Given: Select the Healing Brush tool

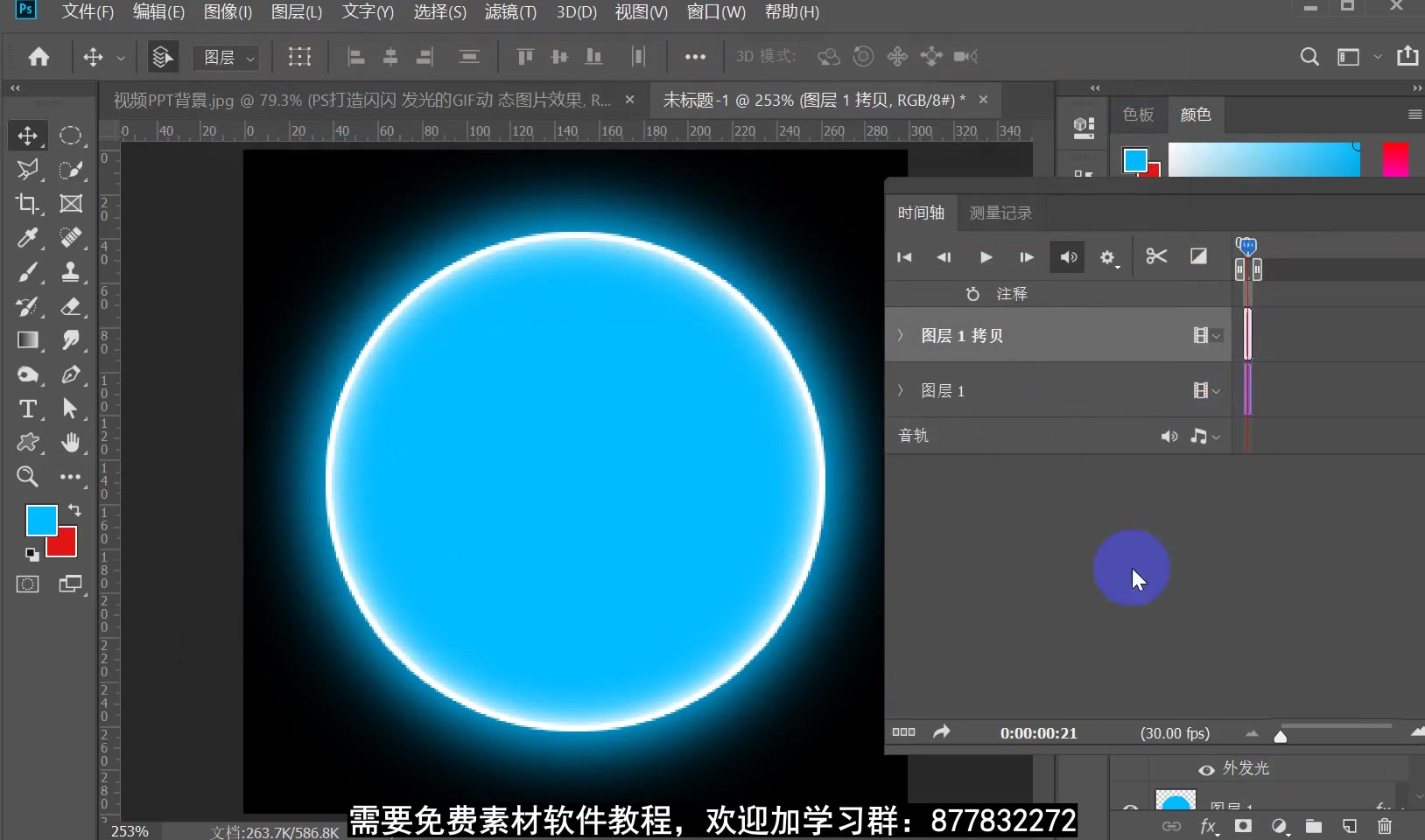Looking at the screenshot, I should [x=71, y=238].
